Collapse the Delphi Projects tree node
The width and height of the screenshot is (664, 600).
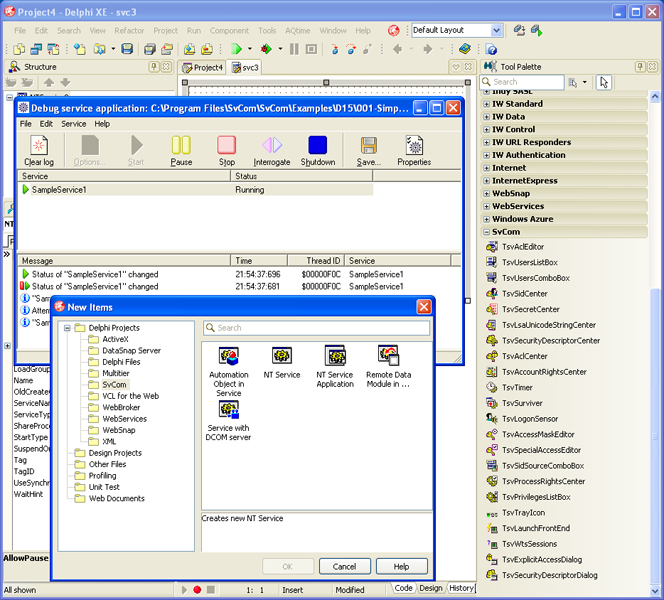point(67,328)
